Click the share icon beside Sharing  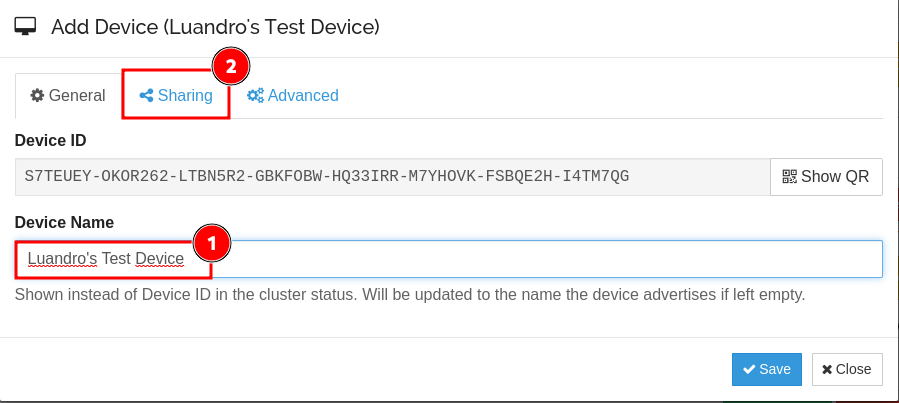146,96
